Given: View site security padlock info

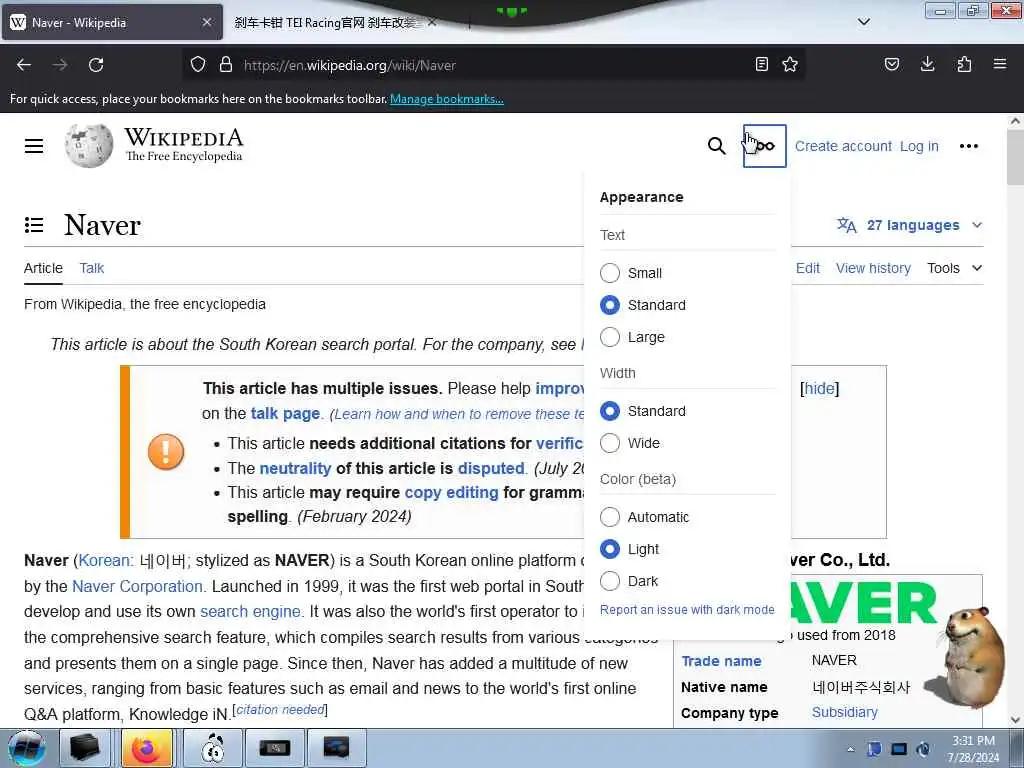Looking at the screenshot, I should (226, 65).
